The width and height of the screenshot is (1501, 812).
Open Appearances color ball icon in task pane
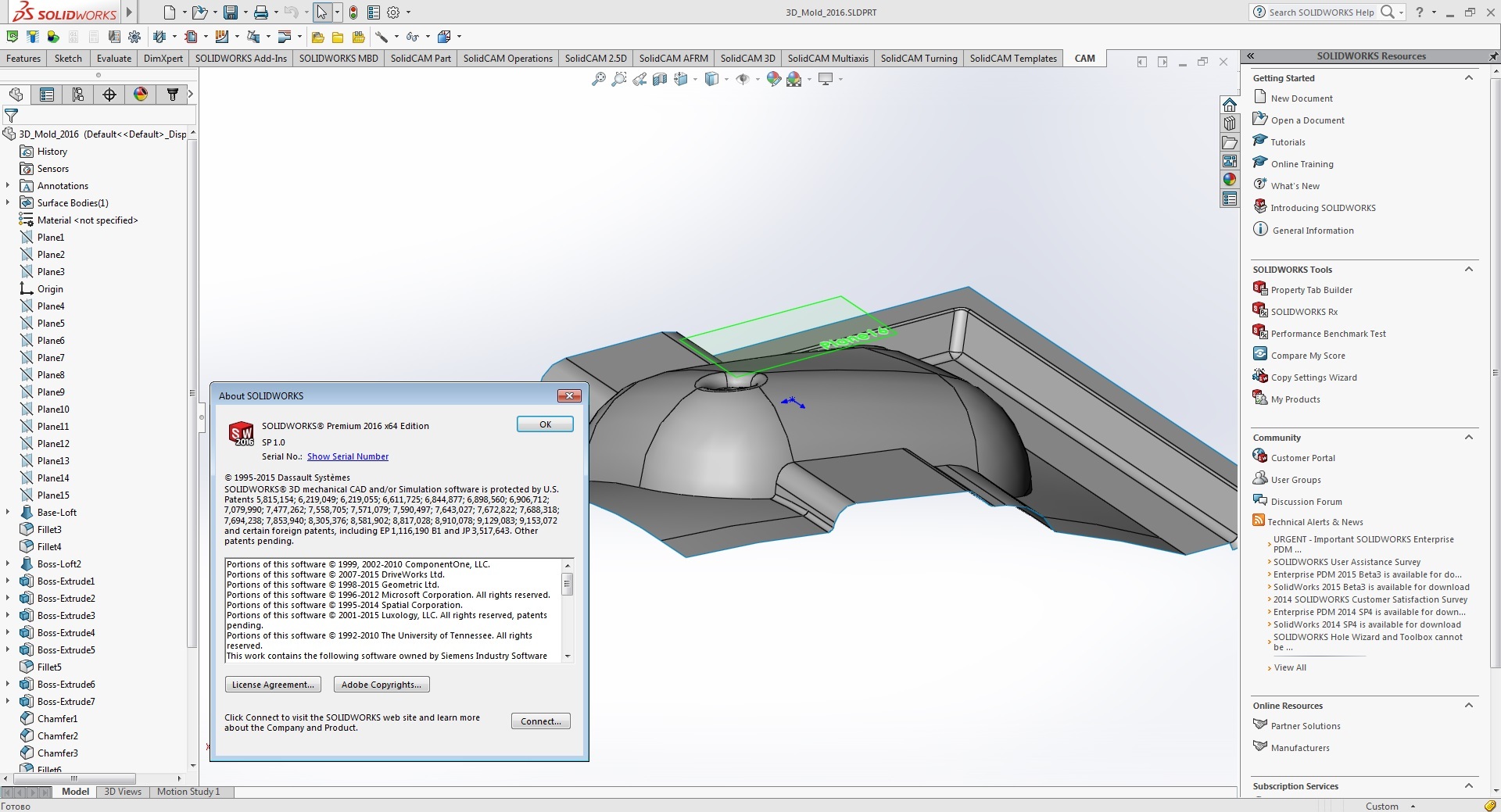(1230, 180)
